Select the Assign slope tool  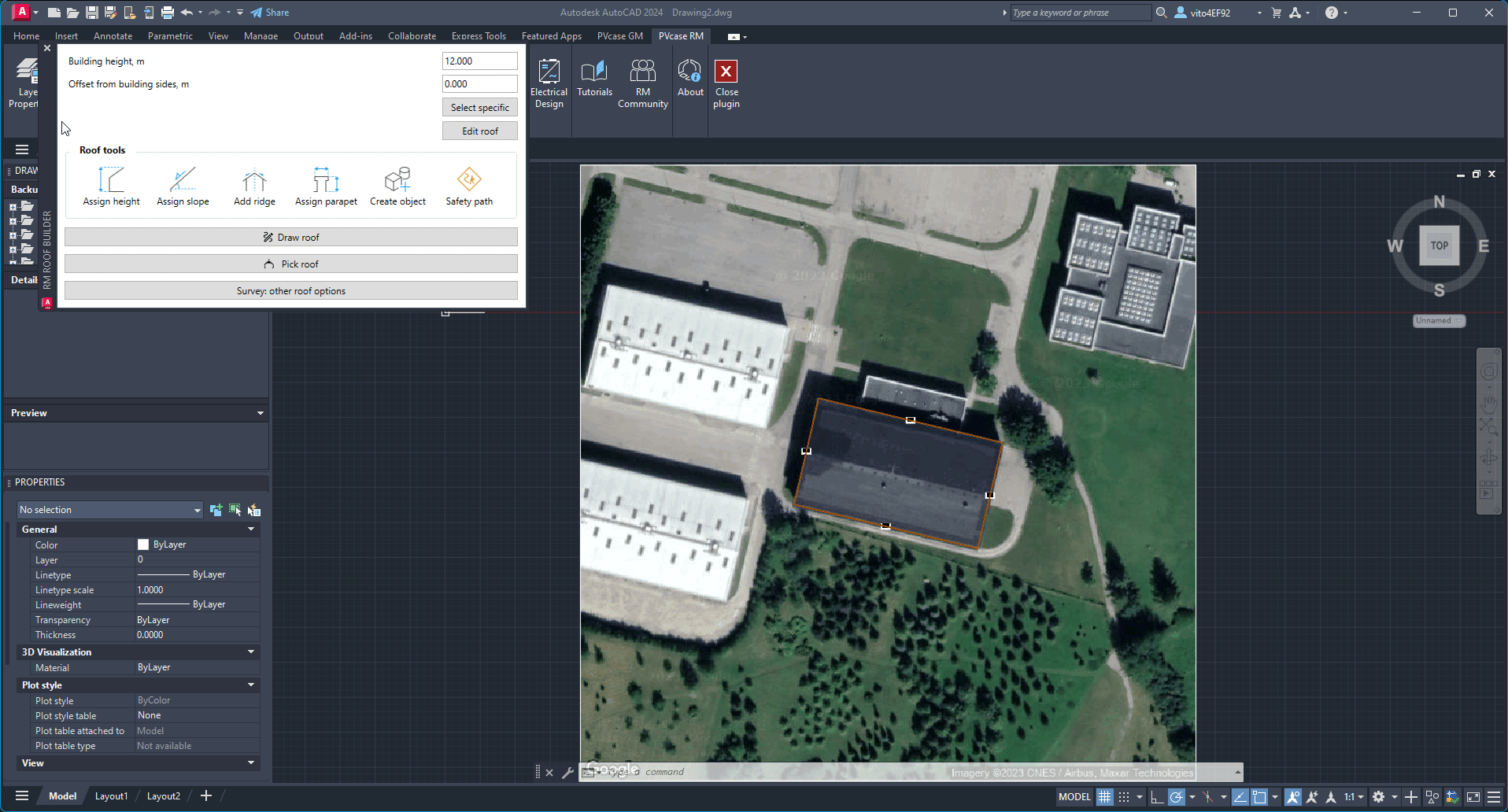(x=183, y=186)
